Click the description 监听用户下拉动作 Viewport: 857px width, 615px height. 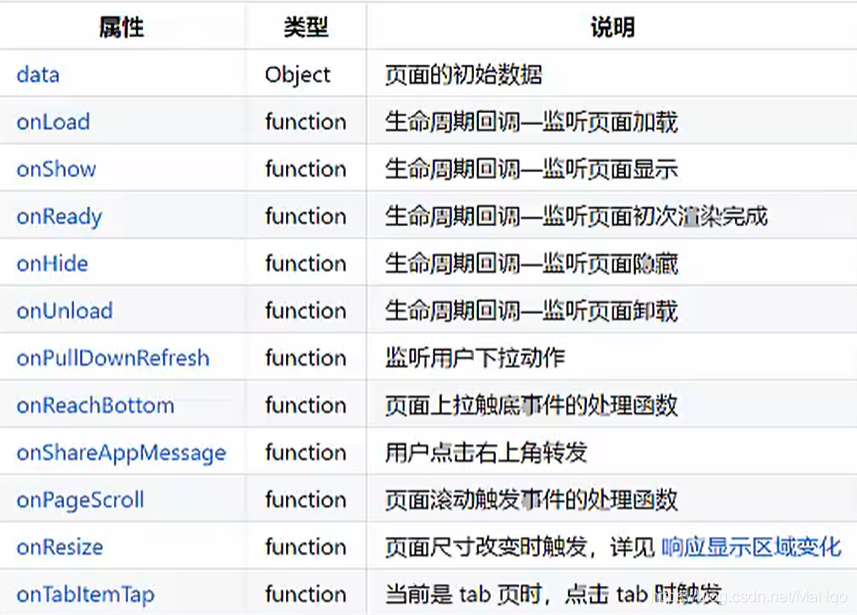pyautogui.click(x=475, y=359)
